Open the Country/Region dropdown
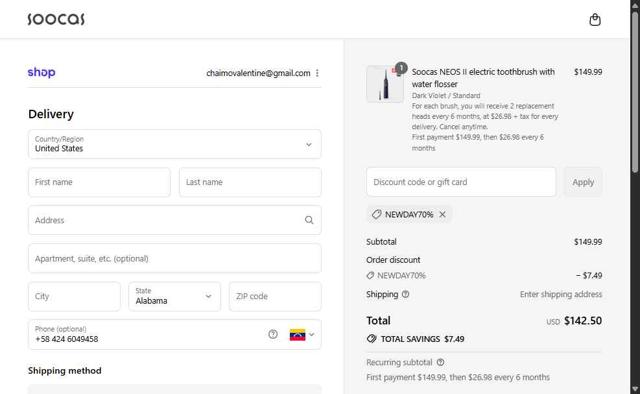Image resolution: width=640 pixels, height=394 pixels. pos(175,144)
